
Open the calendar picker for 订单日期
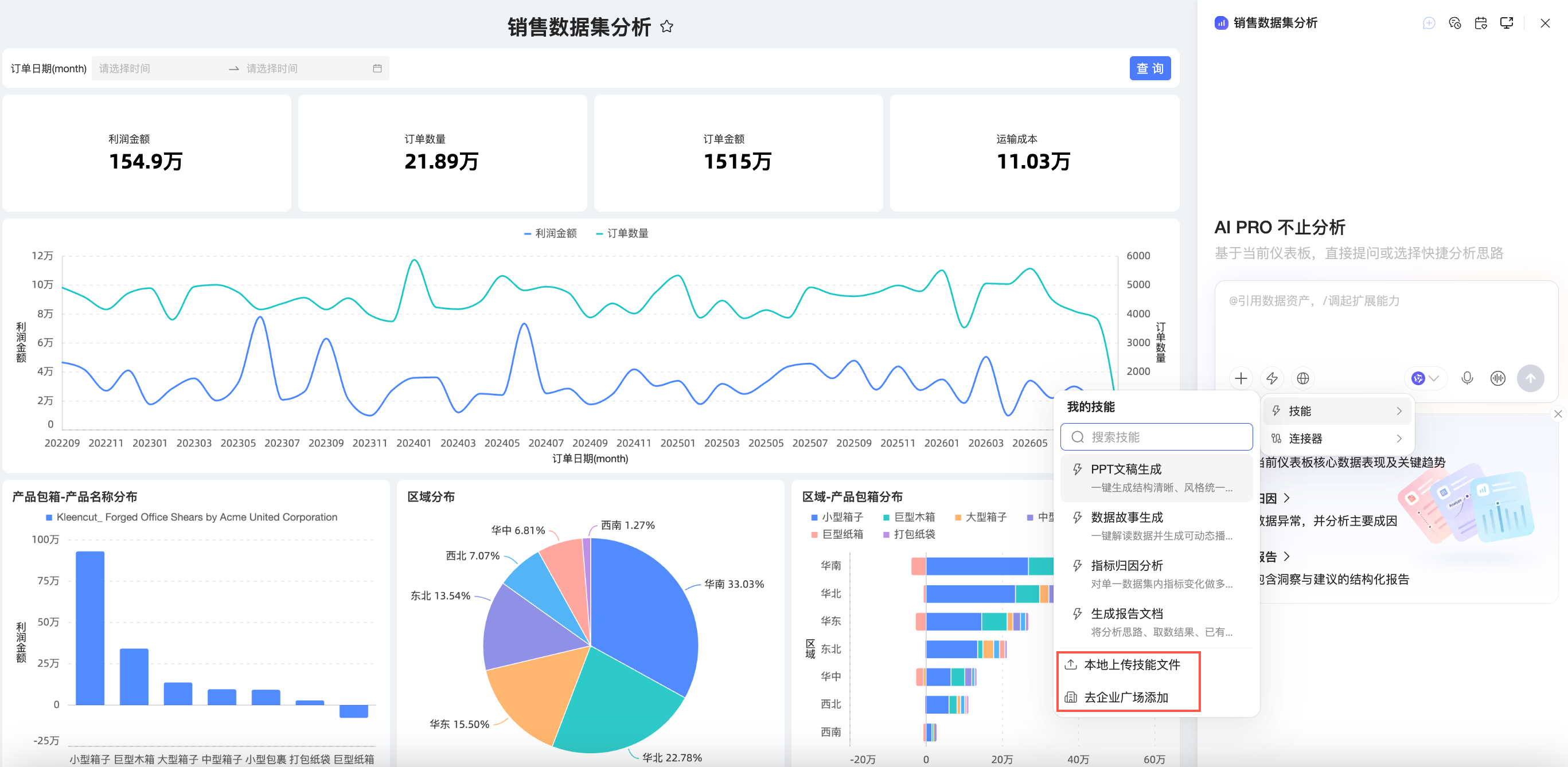(377, 68)
